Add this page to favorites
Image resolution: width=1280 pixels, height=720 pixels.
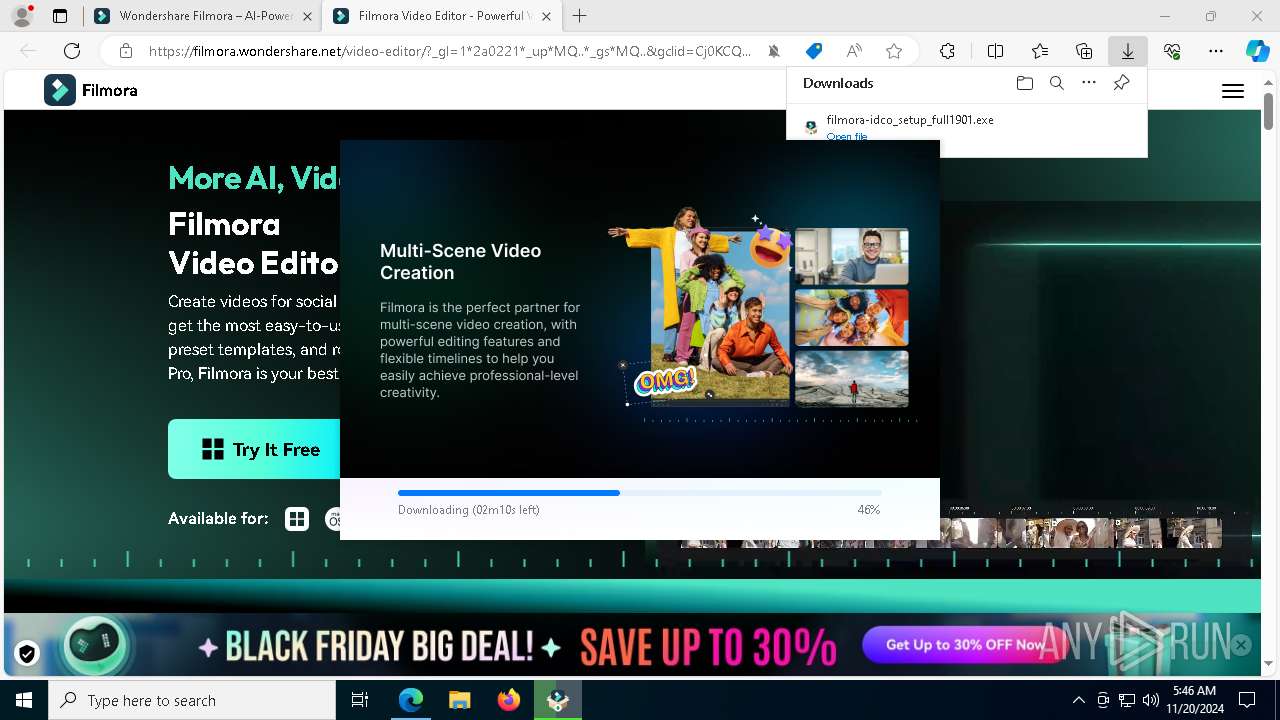pos(894,51)
